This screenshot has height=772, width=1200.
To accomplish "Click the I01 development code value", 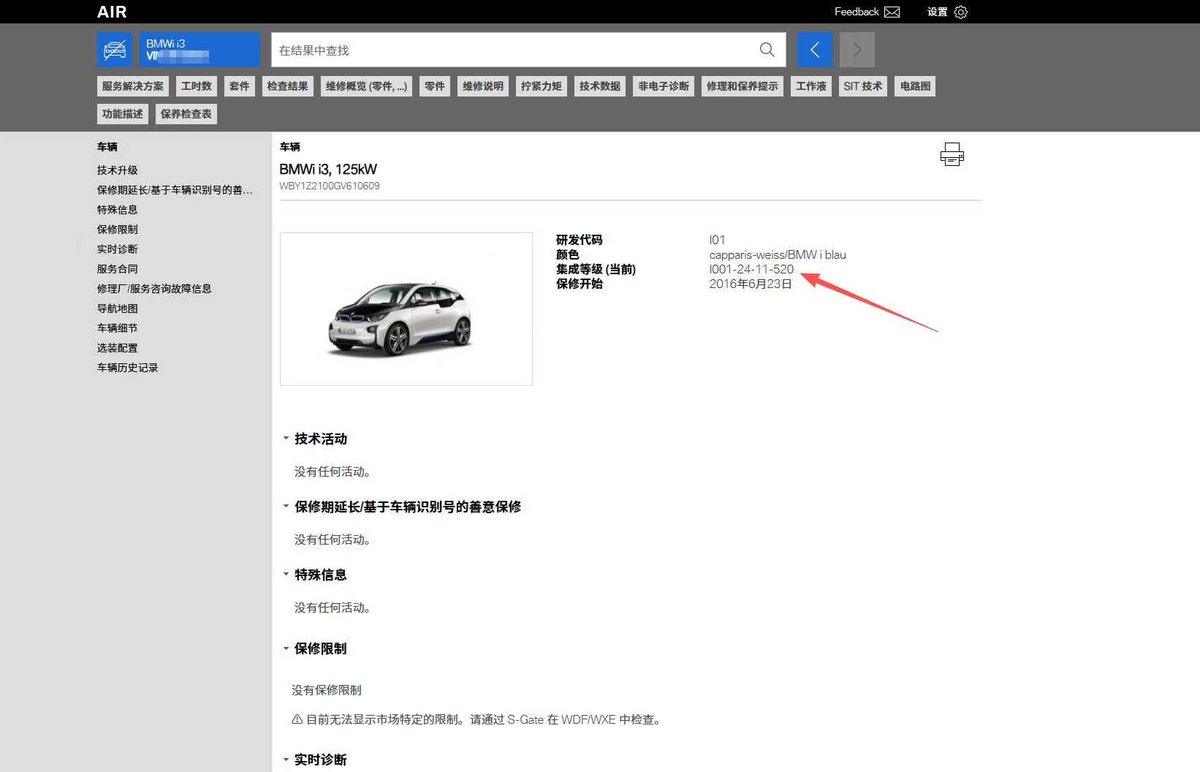I will [x=717, y=240].
